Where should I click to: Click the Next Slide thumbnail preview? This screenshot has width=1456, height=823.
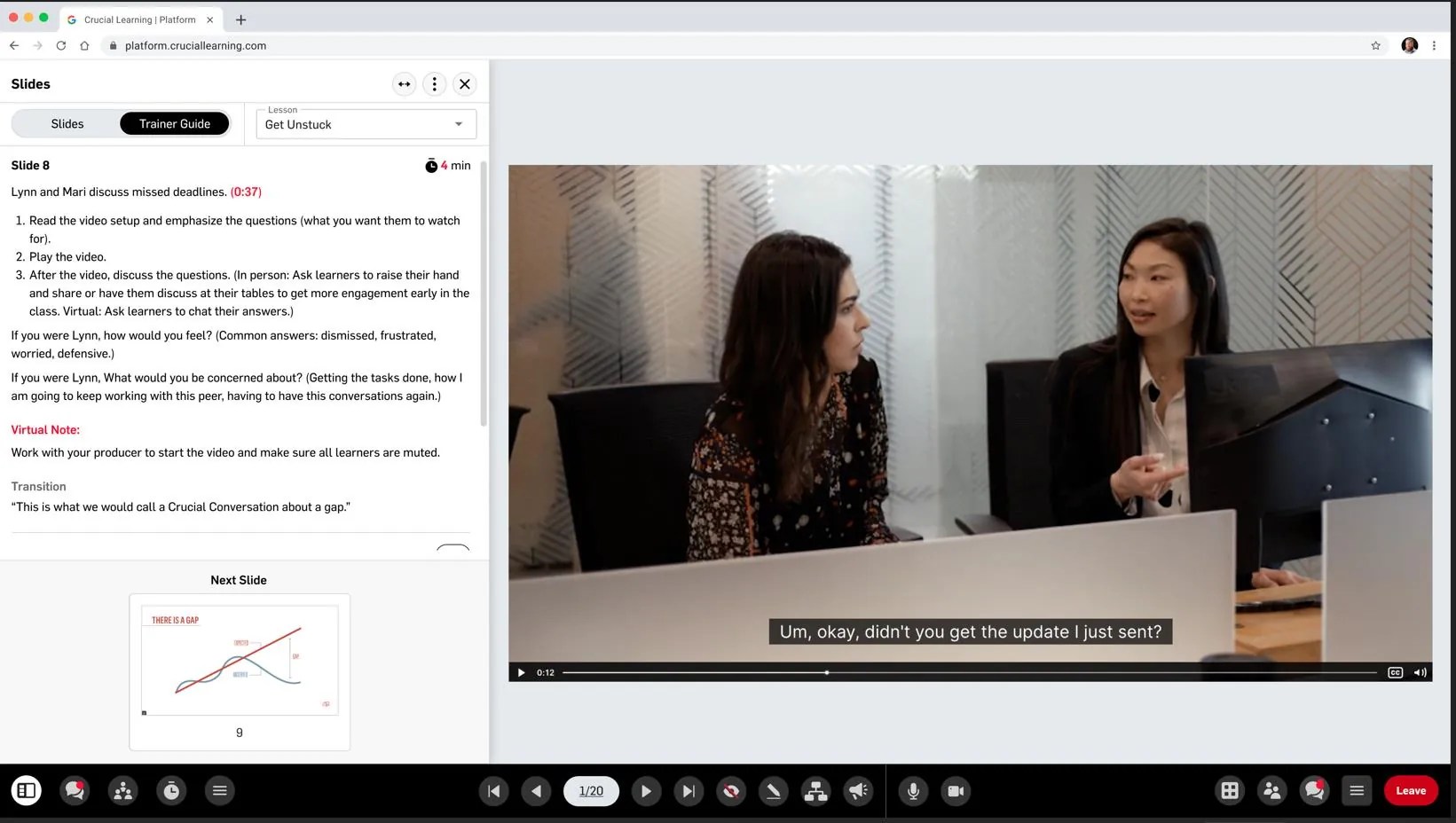[240, 661]
